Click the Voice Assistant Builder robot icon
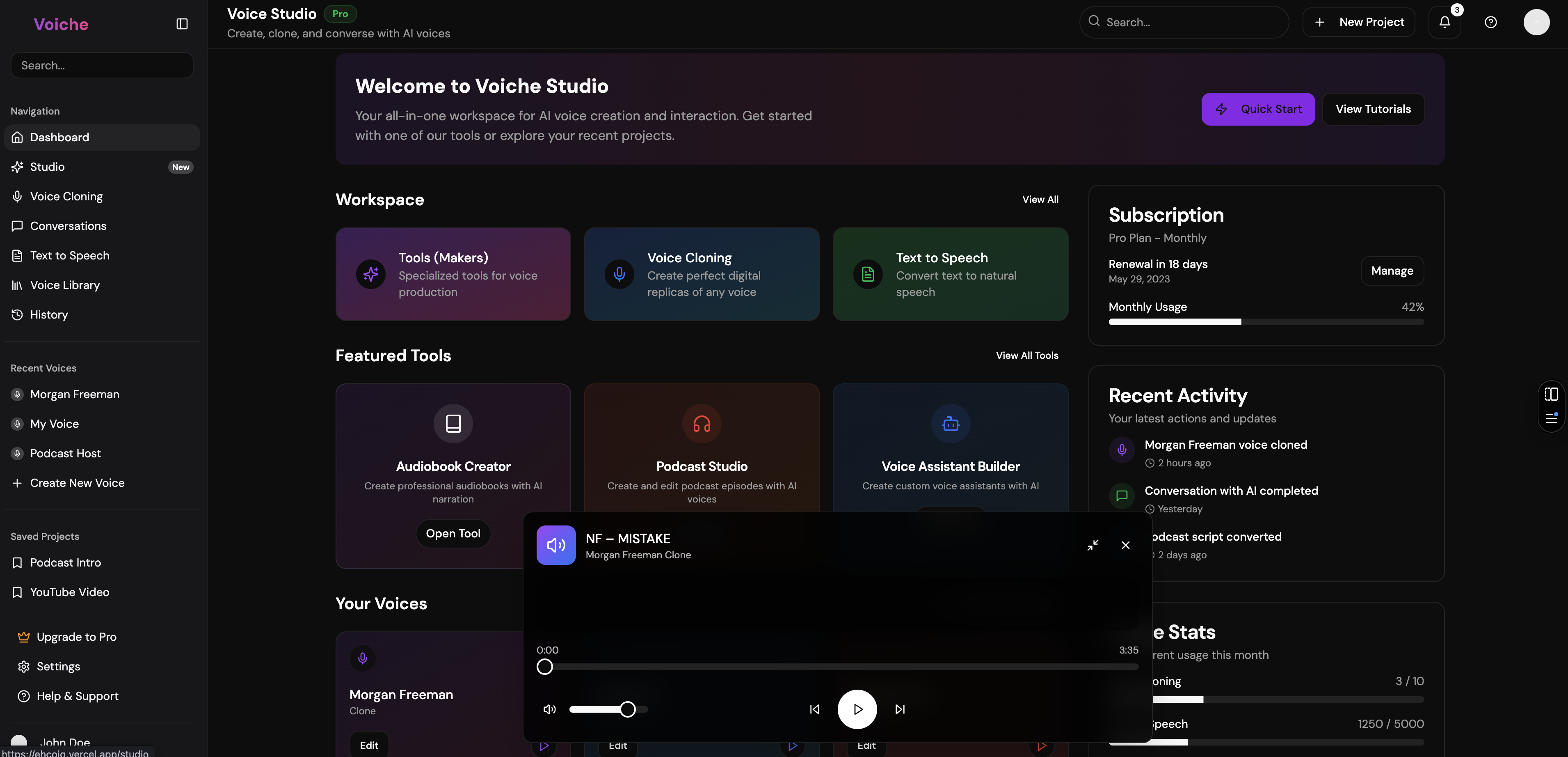Screen dimensions: 1568x757 [950, 423]
